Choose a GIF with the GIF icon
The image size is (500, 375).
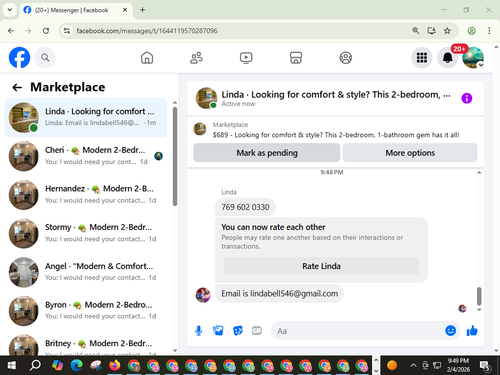(x=257, y=331)
